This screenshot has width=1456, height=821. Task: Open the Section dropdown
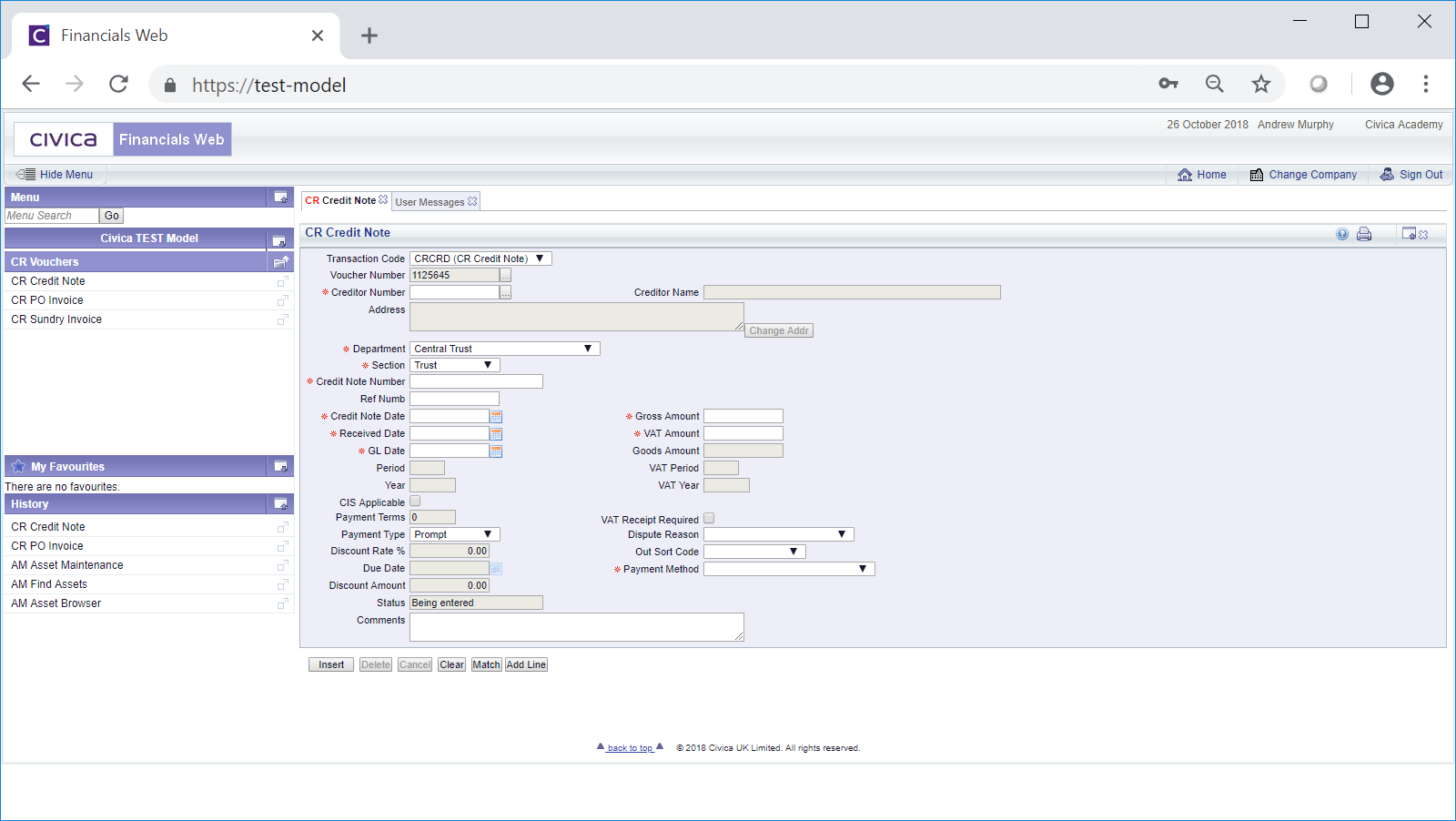click(x=455, y=365)
